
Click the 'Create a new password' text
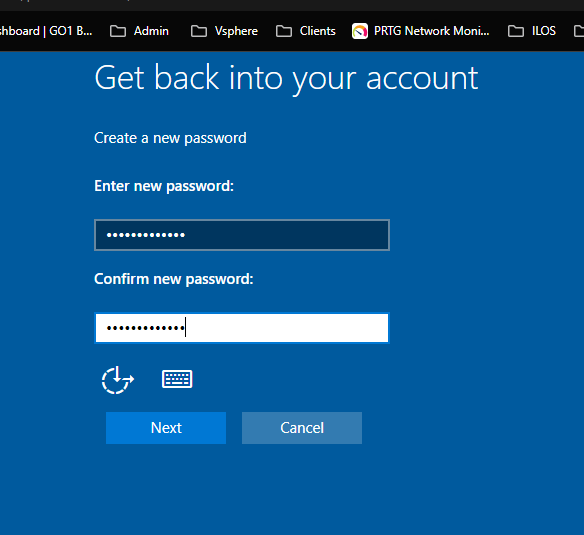(x=170, y=138)
